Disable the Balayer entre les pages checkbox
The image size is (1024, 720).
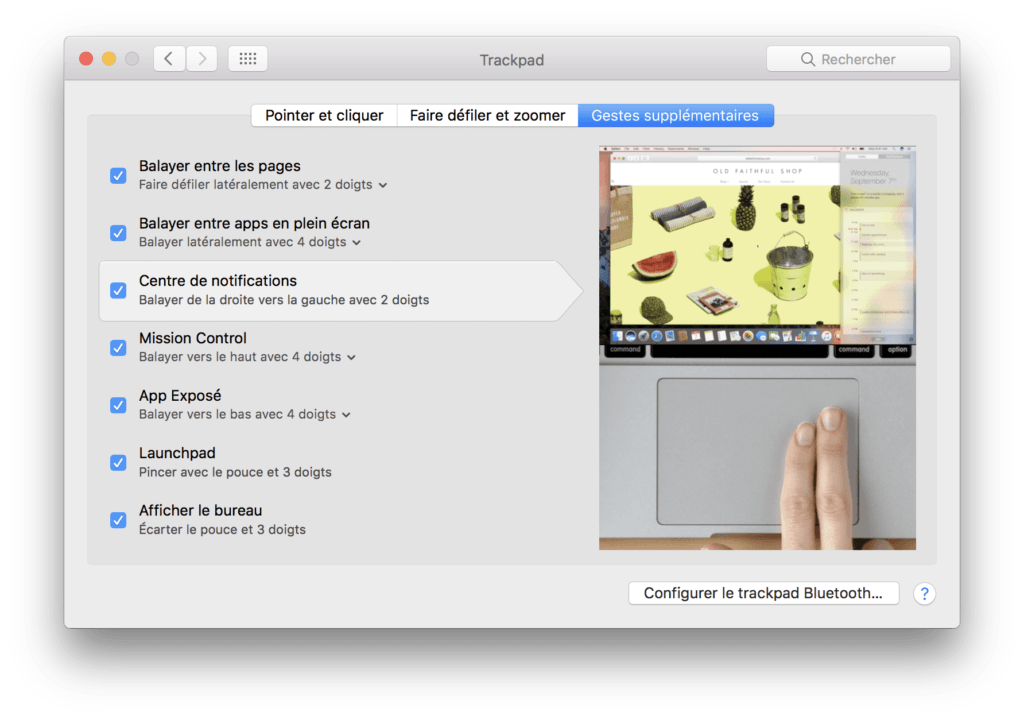[x=118, y=175]
